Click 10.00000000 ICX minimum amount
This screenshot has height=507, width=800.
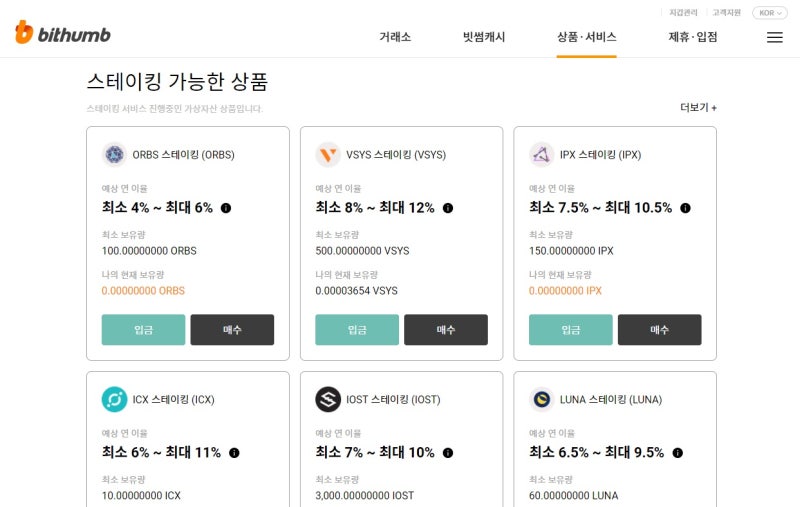coord(141,496)
